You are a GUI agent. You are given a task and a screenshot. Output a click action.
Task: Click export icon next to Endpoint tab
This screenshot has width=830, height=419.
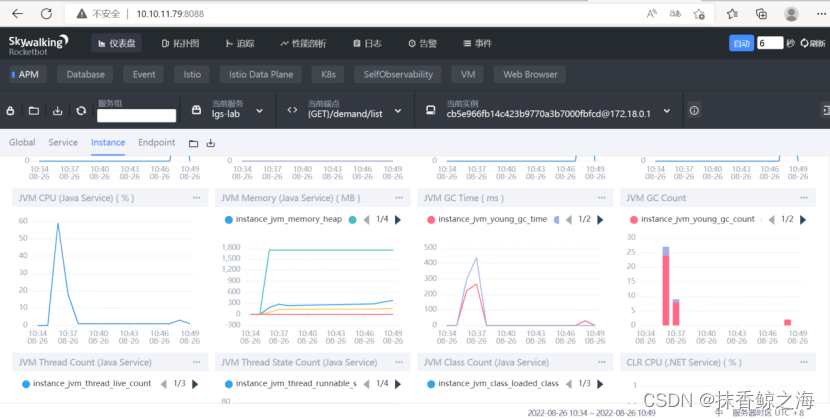tap(211, 143)
